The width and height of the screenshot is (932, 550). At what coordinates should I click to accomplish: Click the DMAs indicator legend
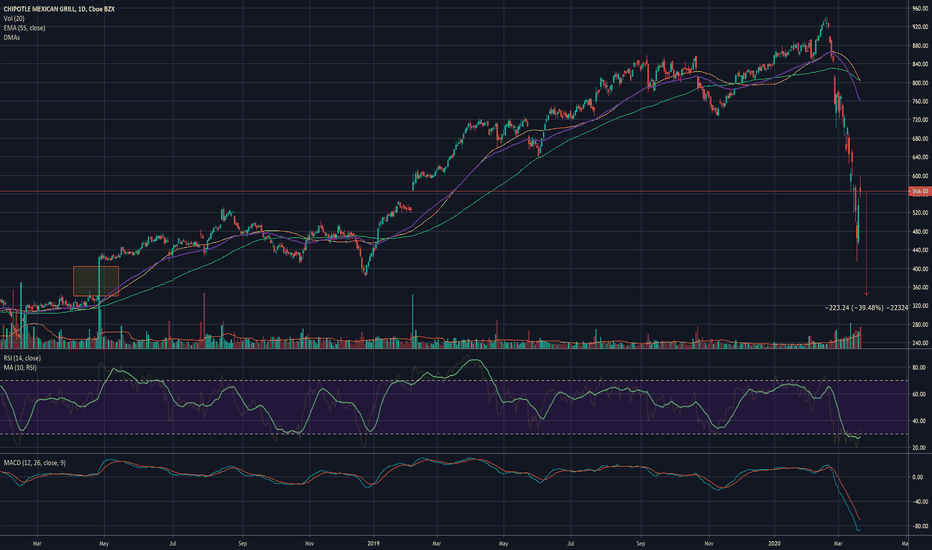[12, 37]
